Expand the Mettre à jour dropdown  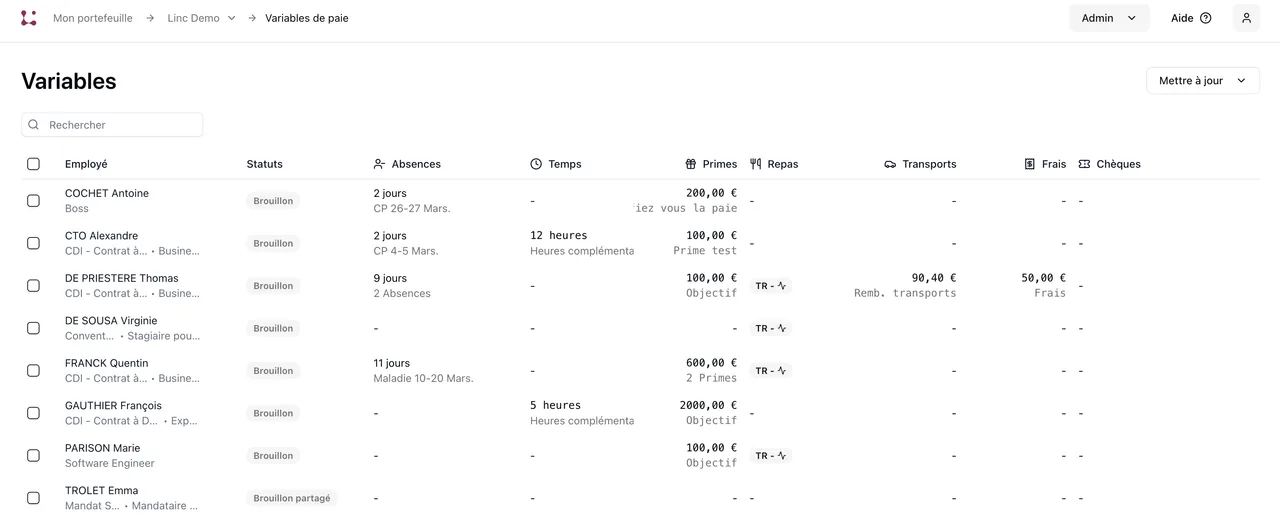[x=1203, y=81]
